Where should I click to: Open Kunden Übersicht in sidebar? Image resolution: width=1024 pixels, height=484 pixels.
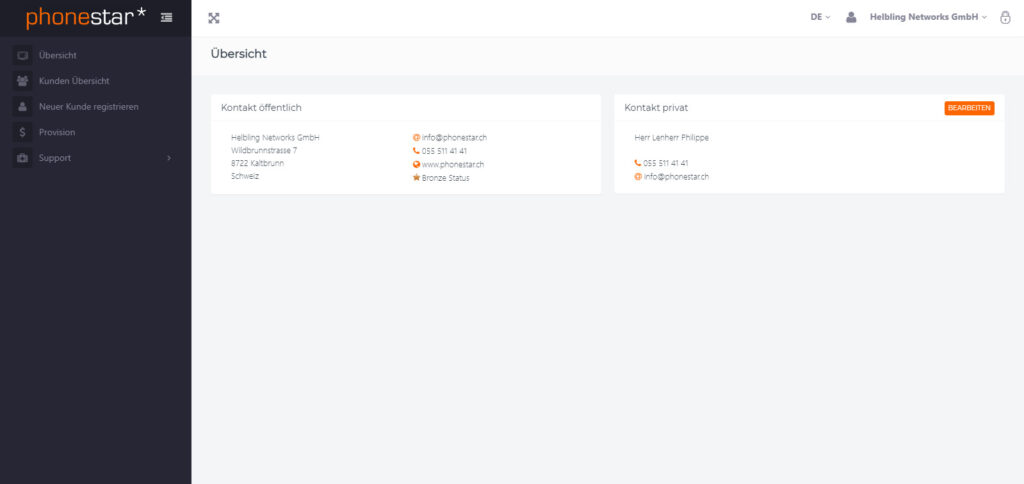click(x=74, y=81)
